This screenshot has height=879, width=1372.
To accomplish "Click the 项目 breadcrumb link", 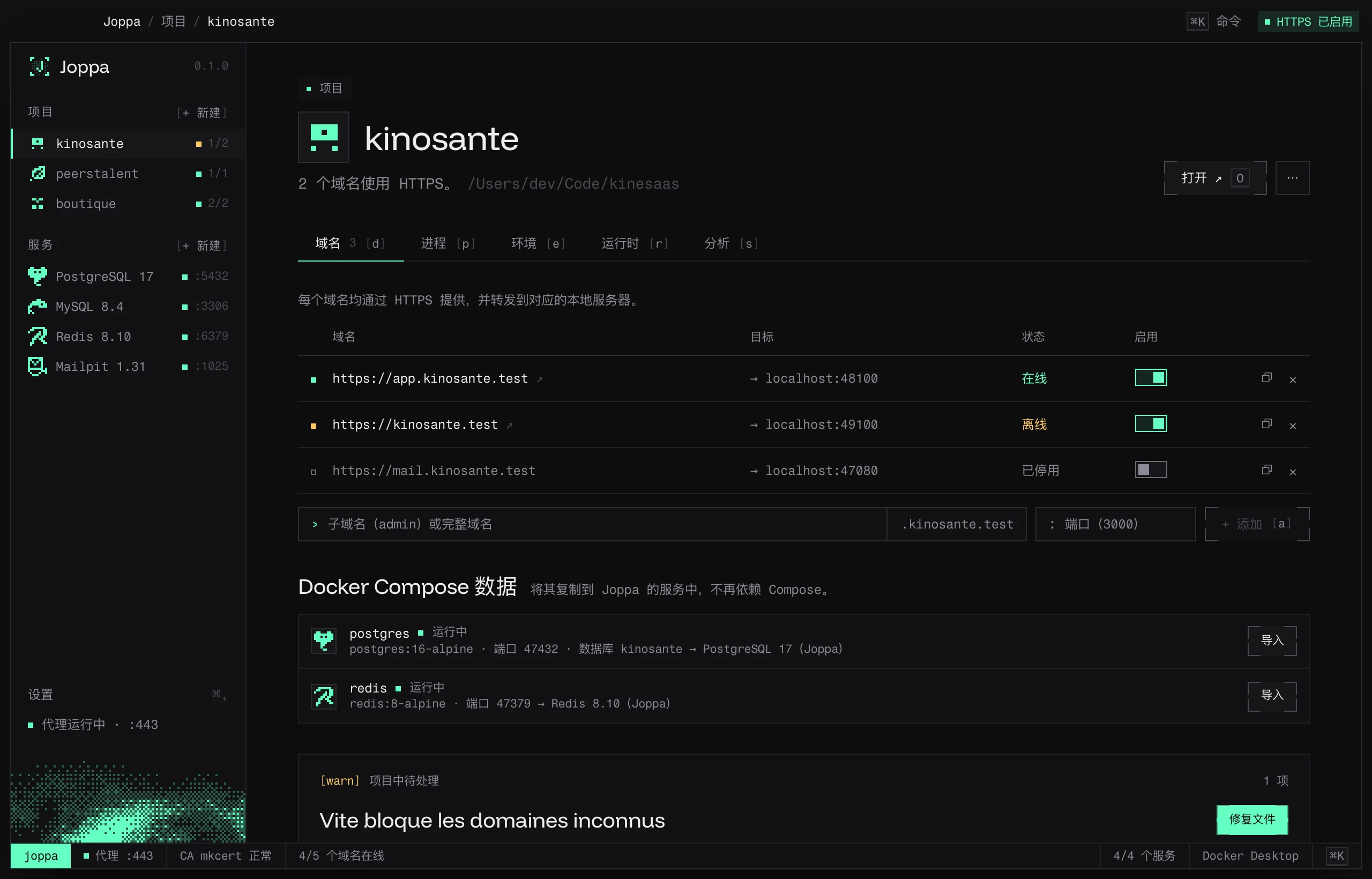I will point(174,21).
